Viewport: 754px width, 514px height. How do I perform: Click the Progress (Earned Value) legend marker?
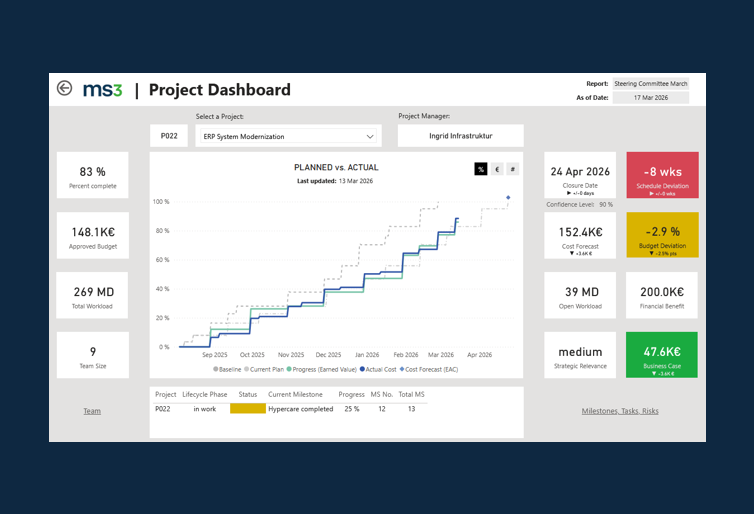pos(289,369)
